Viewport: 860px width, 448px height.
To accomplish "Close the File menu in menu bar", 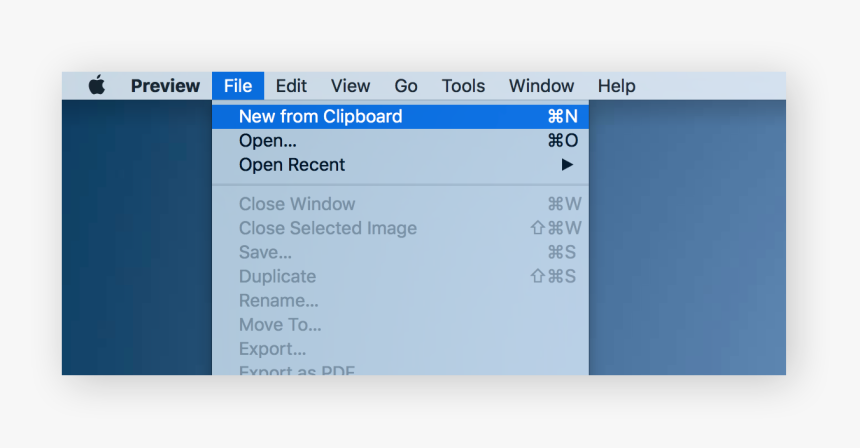I will pyautogui.click(x=238, y=86).
